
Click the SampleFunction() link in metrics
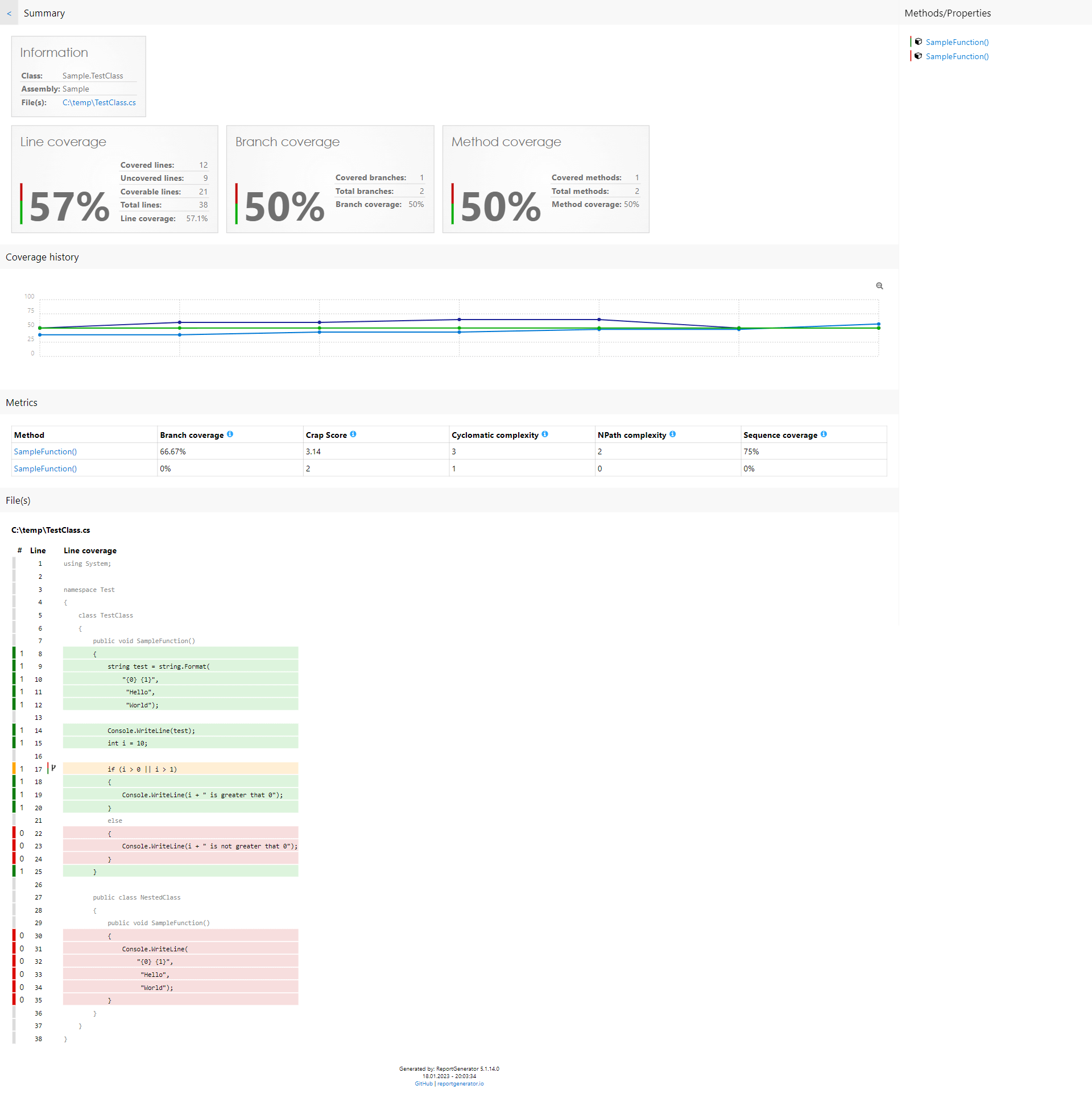click(45, 452)
